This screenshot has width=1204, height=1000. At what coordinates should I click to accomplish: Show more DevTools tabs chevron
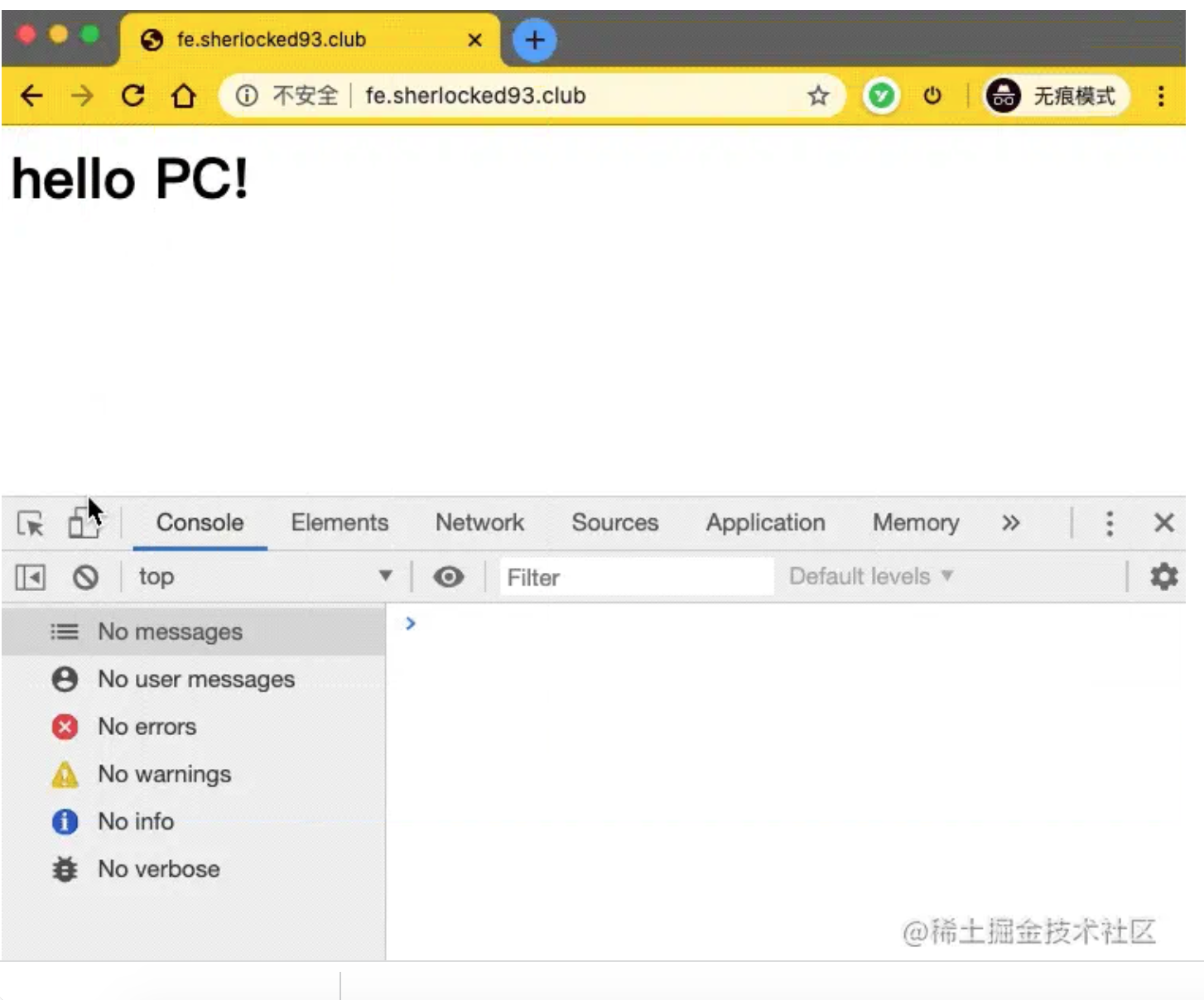[1010, 523]
